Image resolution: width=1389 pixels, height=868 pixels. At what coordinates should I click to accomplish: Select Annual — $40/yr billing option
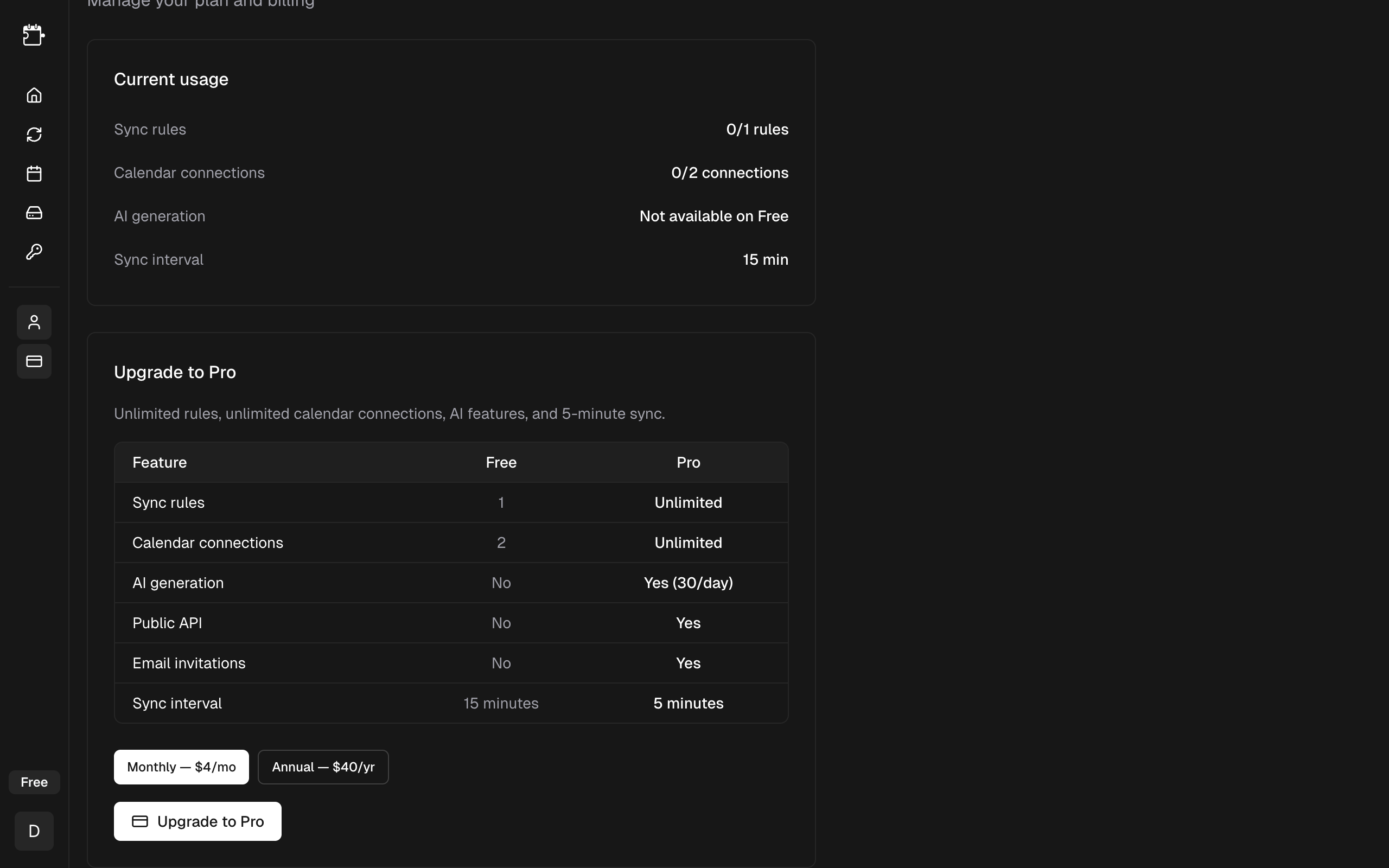[x=323, y=767]
